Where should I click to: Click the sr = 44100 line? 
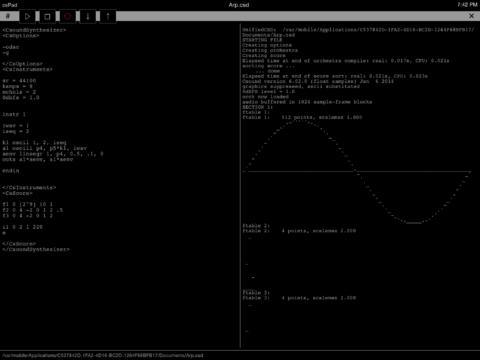19,81
